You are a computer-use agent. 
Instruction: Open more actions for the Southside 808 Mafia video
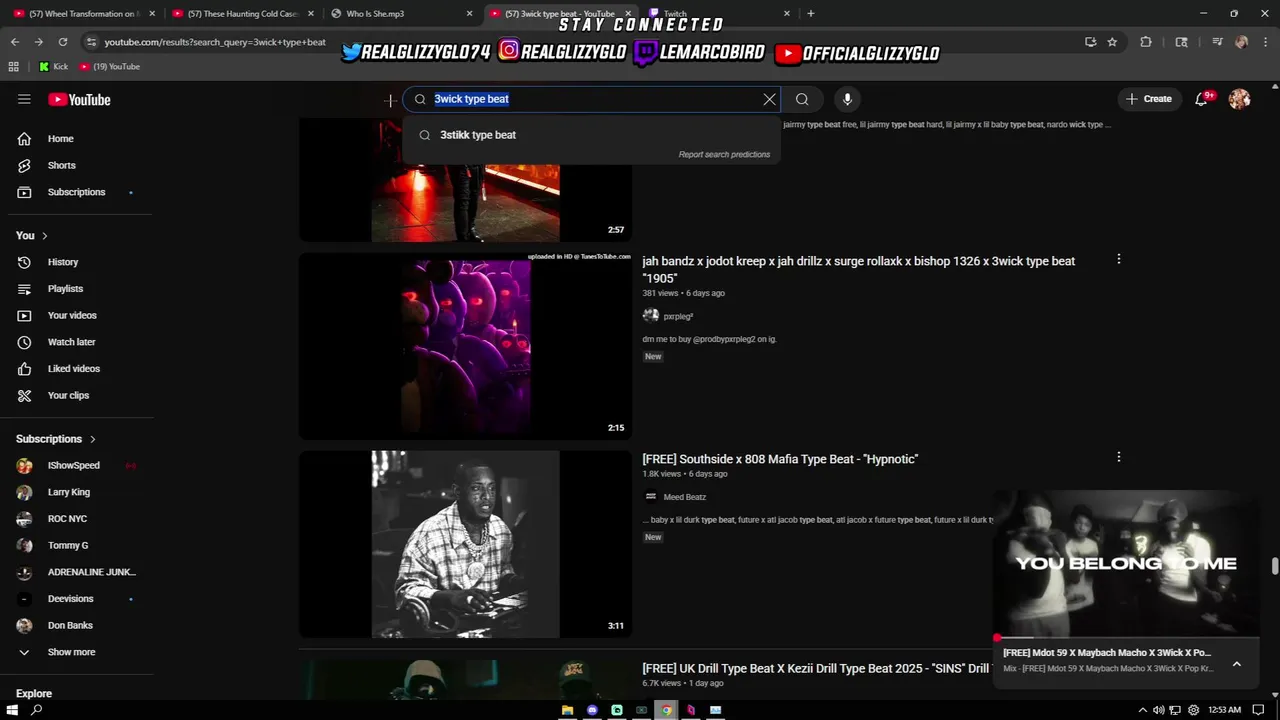click(x=1119, y=457)
